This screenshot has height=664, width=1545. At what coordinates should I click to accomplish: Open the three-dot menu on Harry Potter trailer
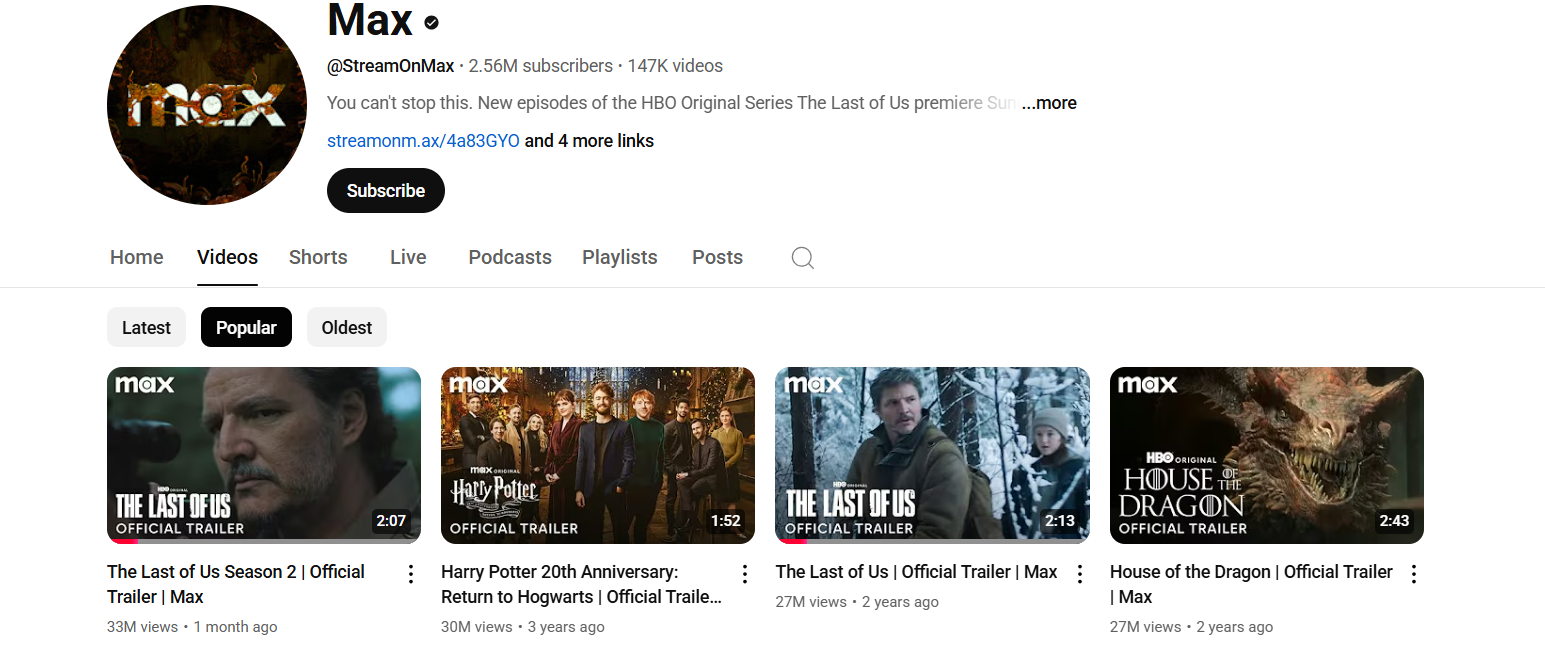[745, 573]
